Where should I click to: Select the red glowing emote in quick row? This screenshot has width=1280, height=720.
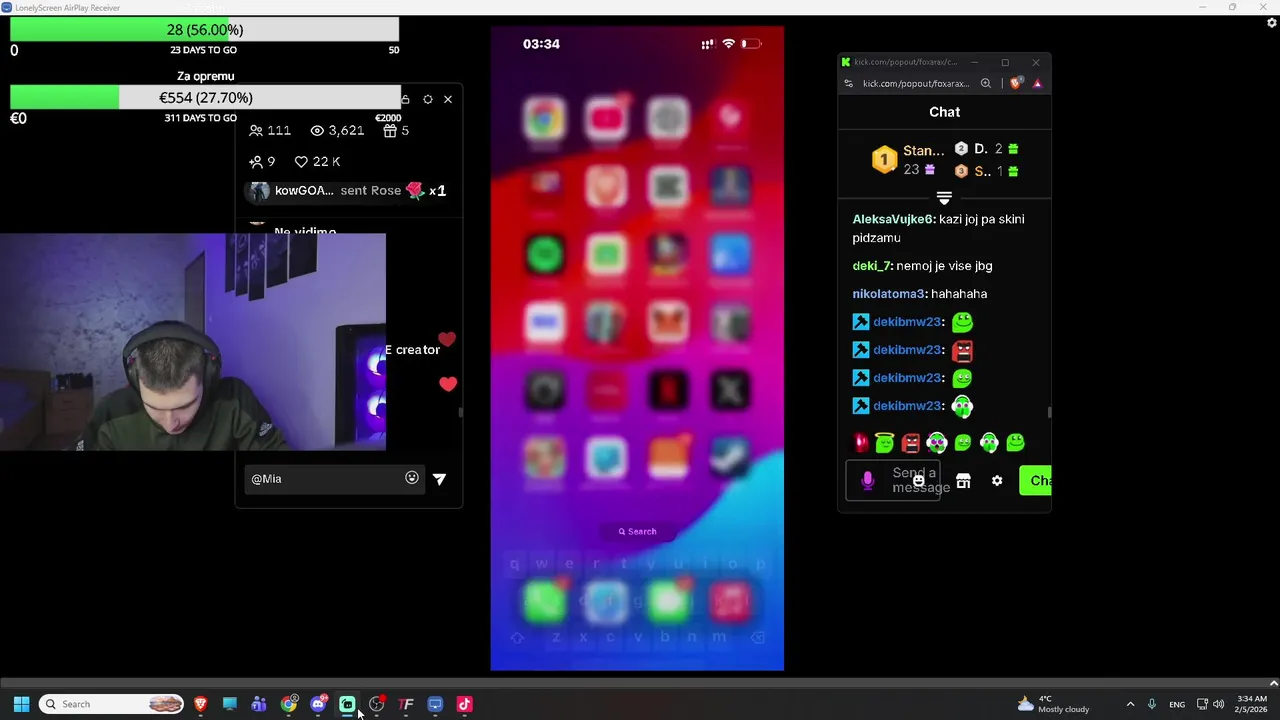(861, 442)
